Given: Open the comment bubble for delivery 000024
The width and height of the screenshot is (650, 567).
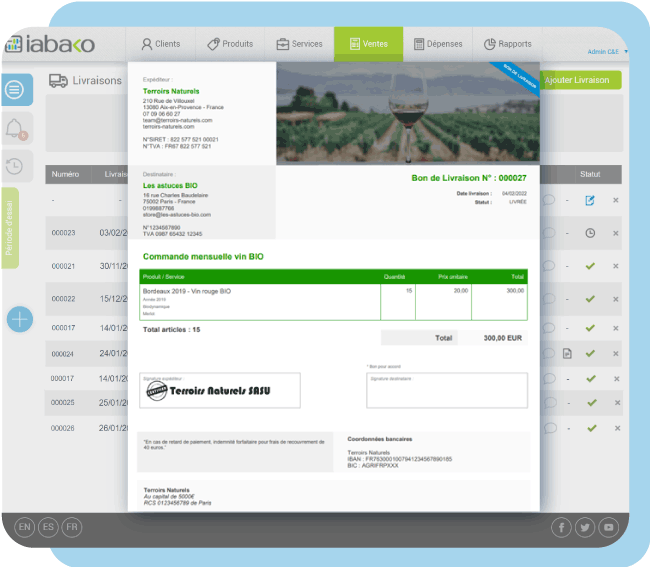Looking at the screenshot, I should 549,353.
